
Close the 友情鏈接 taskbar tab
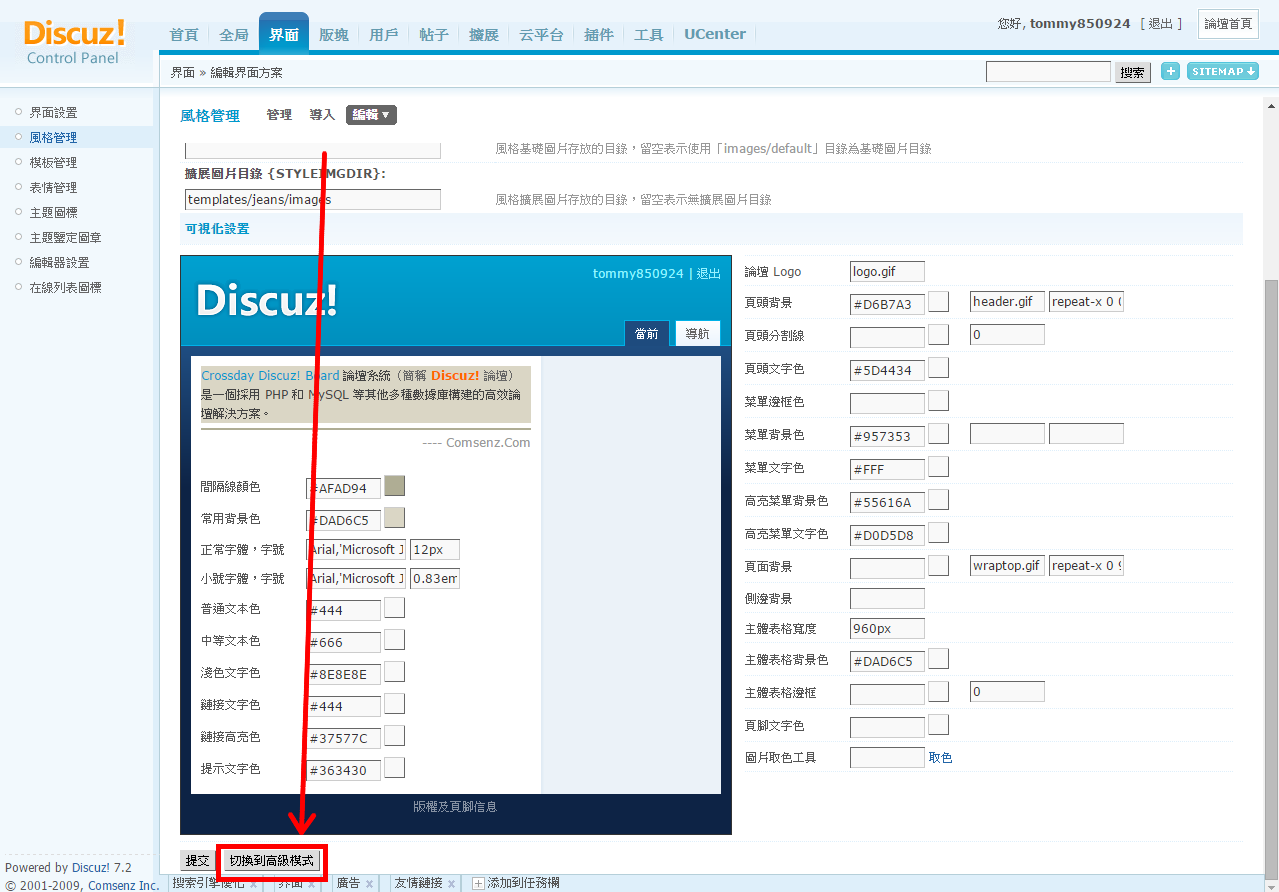click(x=450, y=884)
